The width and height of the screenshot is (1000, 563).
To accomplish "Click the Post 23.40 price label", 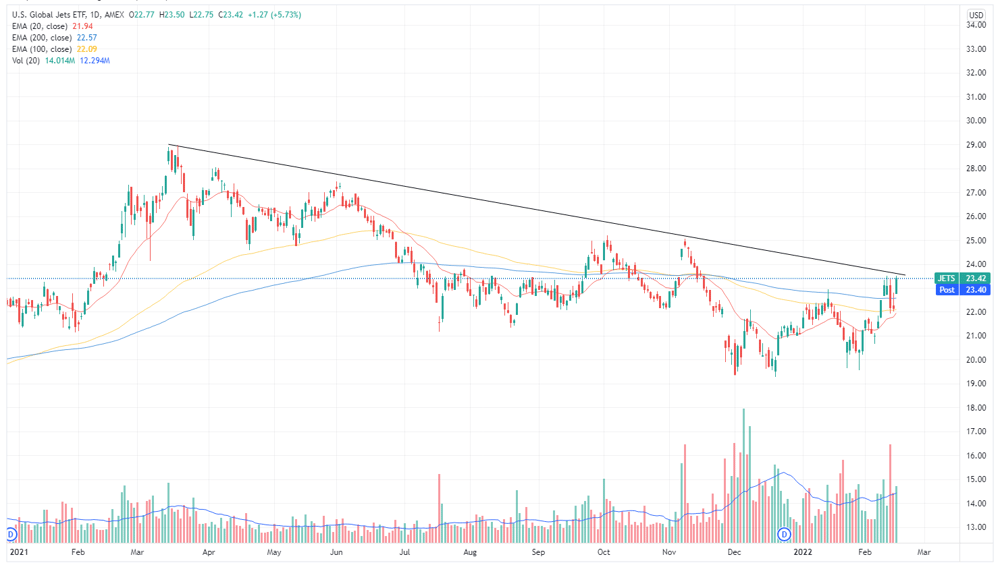I will (x=962, y=289).
